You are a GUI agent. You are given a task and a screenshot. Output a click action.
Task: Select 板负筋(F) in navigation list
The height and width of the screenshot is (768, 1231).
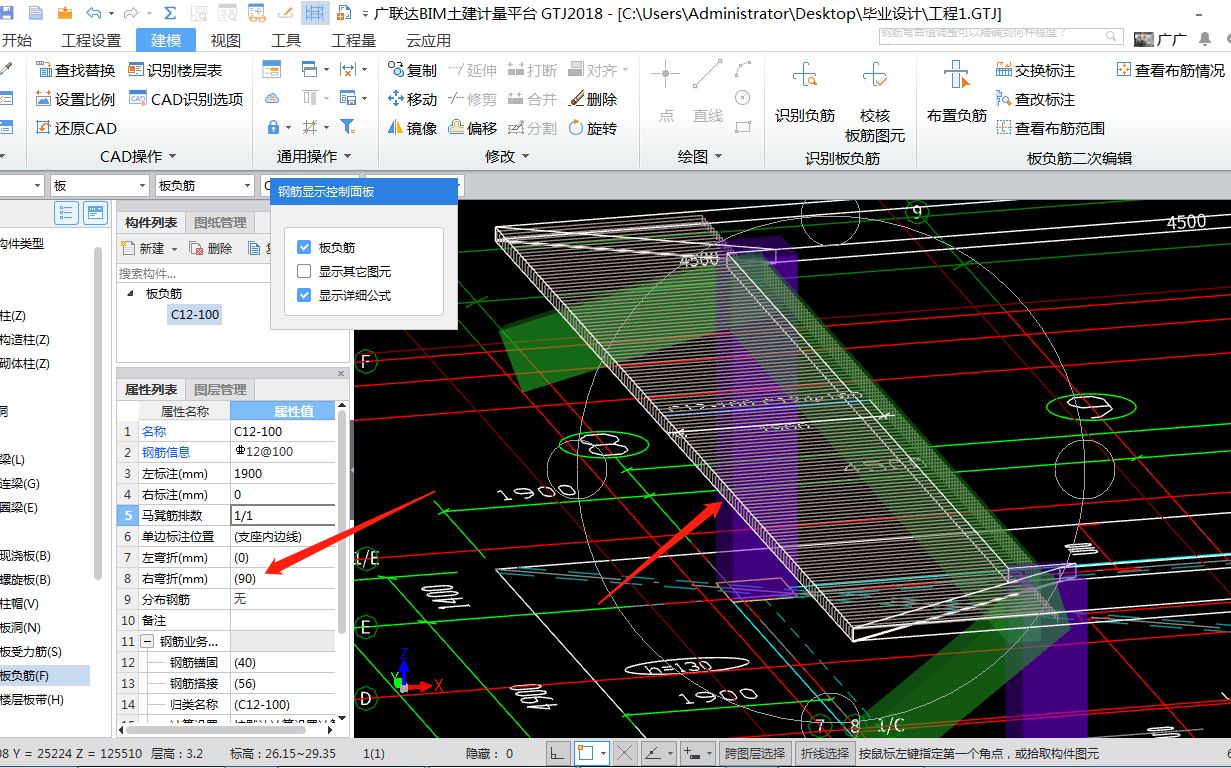tap(44, 676)
